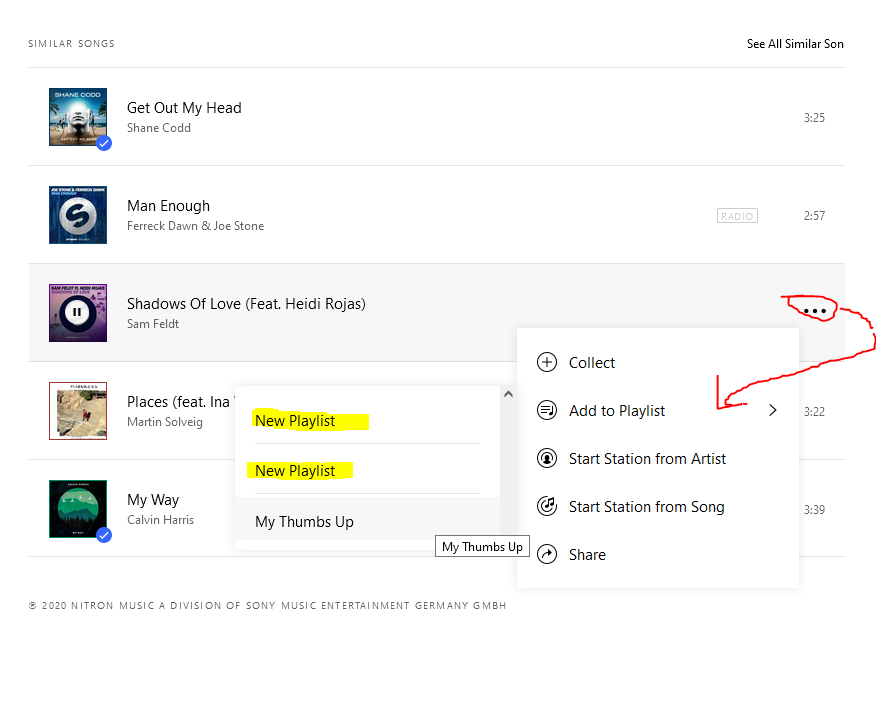Click the RADIO badge on Man Enough
This screenshot has width=876, height=718.
tap(737, 216)
